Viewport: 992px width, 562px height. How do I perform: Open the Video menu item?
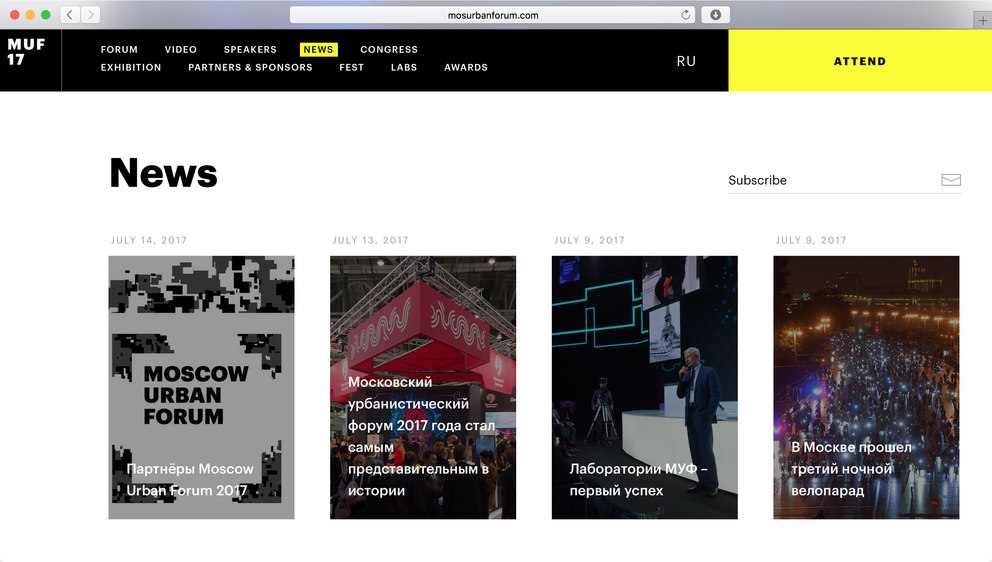pyautogui.click(x=181, y=49)
